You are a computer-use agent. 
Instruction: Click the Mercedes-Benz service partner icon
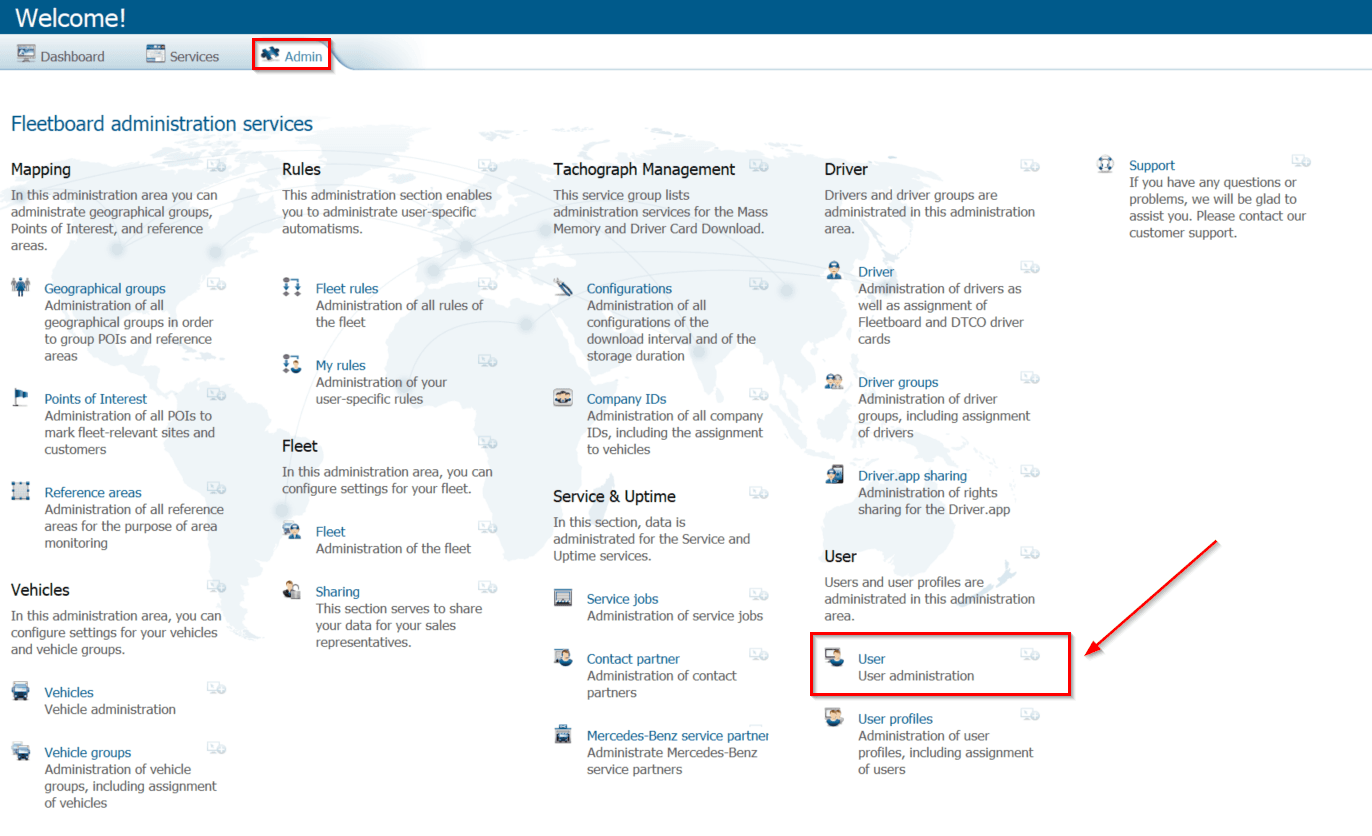tap(563, 734)
